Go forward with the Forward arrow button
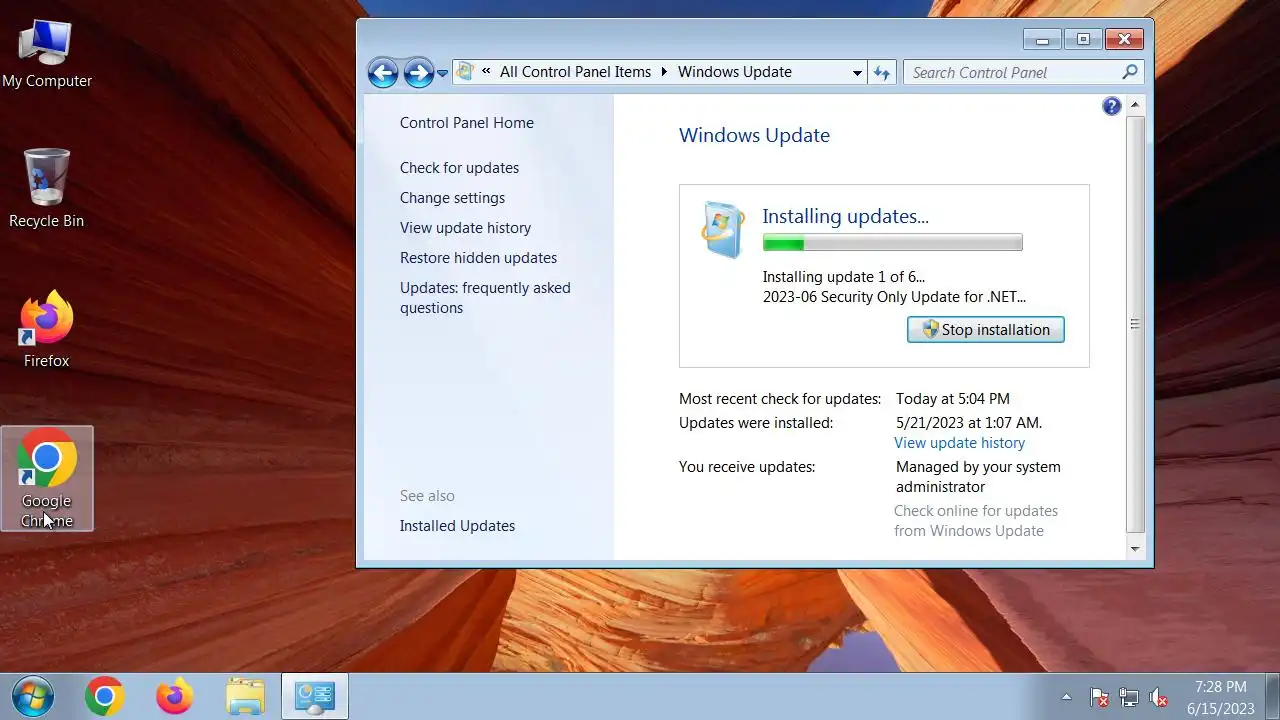The image size is (1280, 720). tap(418, 72)
